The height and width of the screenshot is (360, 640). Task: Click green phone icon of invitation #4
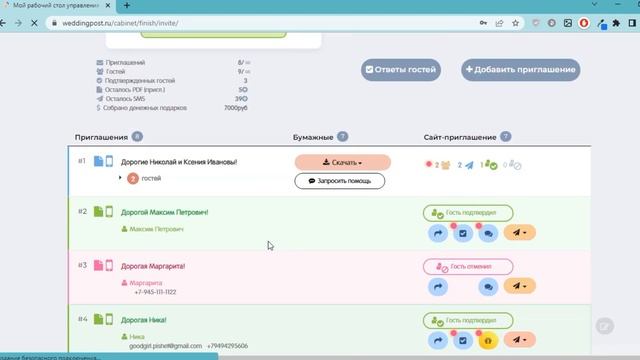coord(109,319)
